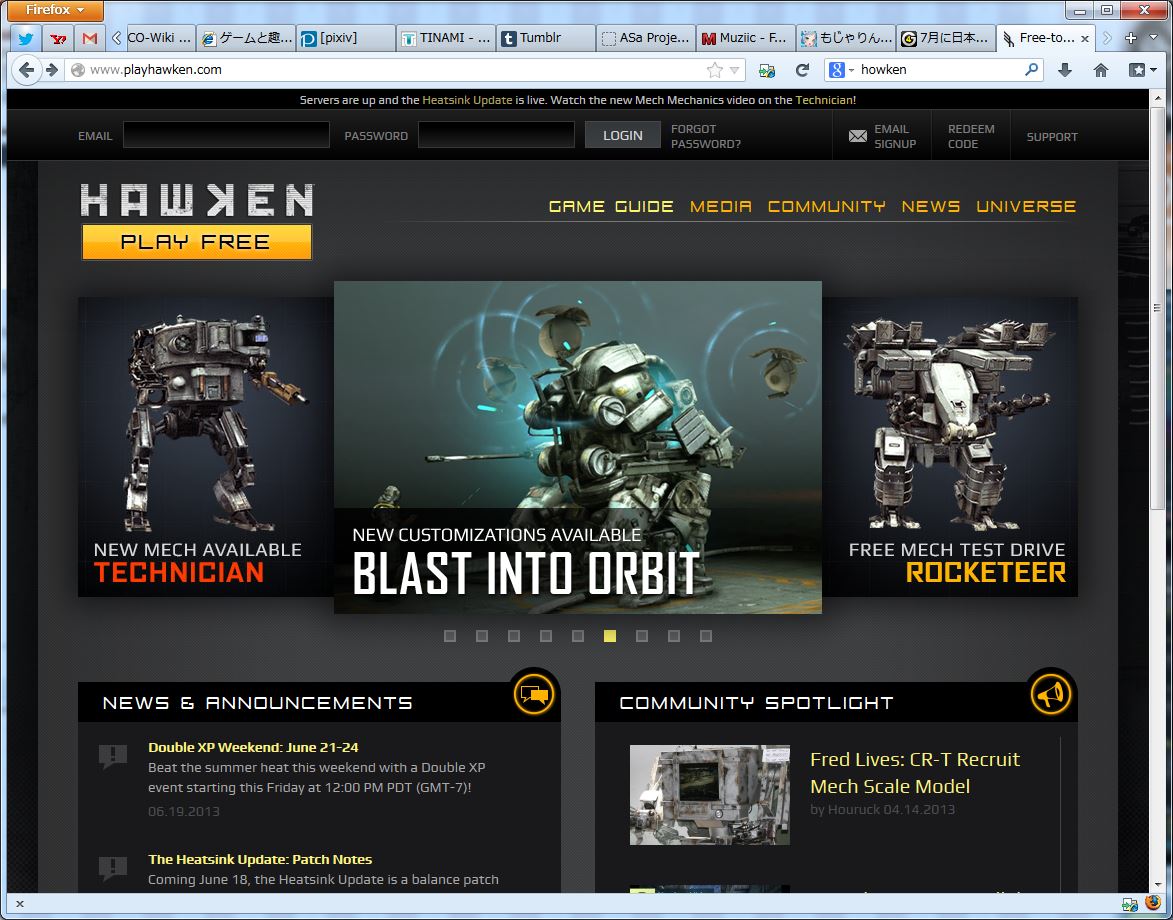Image resolution: width=1173 pixels, height=920 pixels.
Task: Click the HAWKEN logo
Action: pyautogui.click(x=197, y=200)
